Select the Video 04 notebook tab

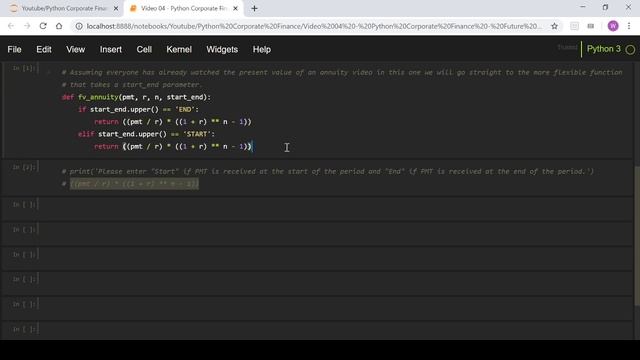tap(184, 8)
